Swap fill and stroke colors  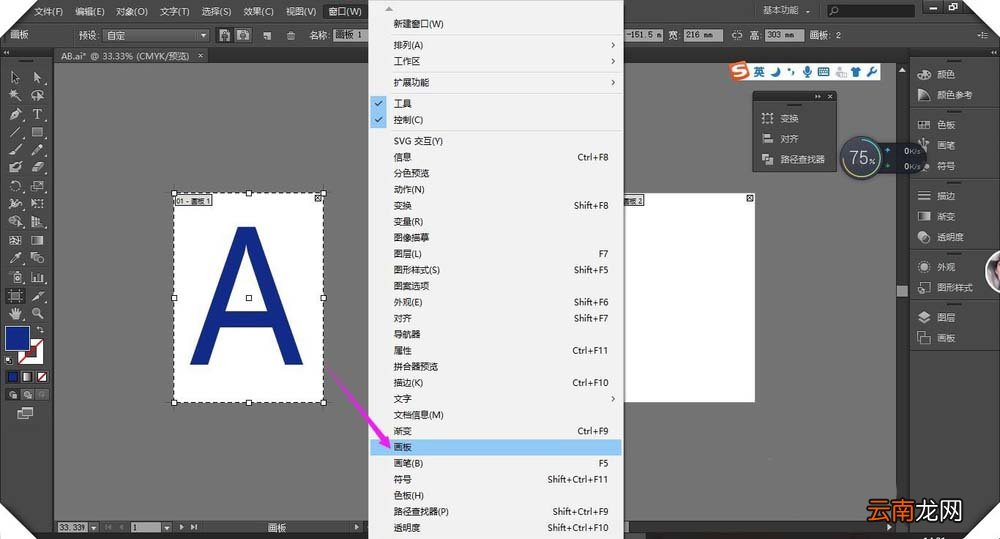[x=40, y=330]
